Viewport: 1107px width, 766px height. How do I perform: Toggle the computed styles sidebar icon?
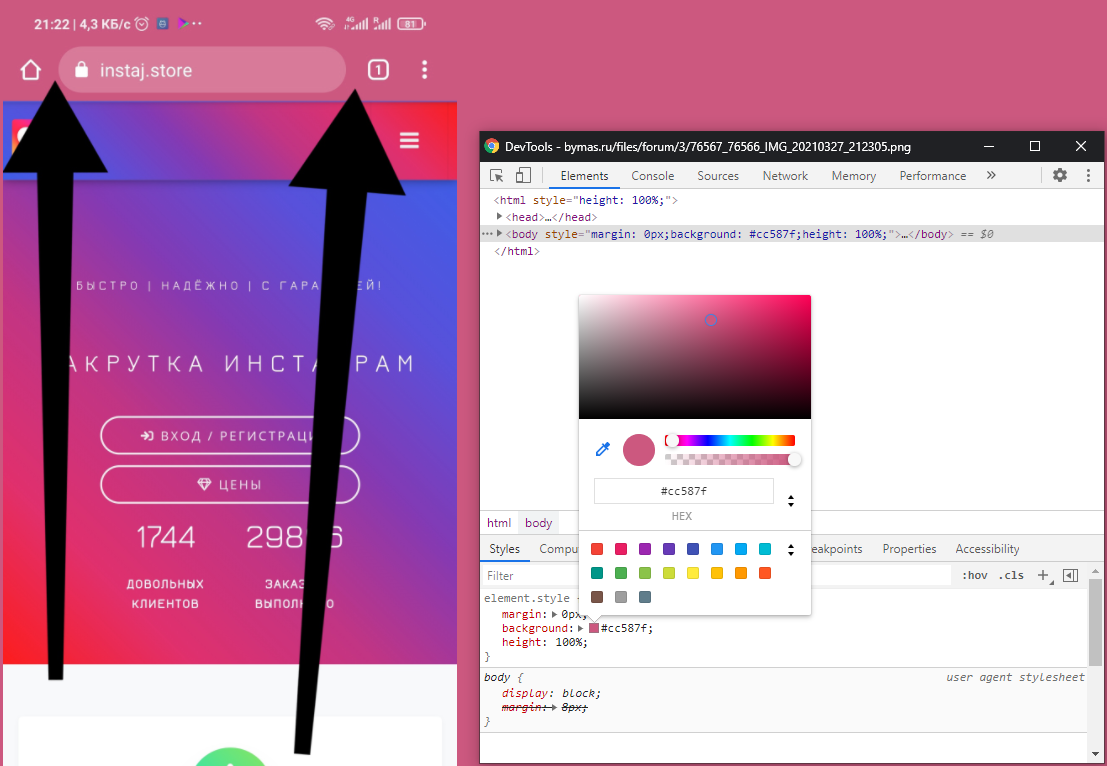pos(1070,575)
